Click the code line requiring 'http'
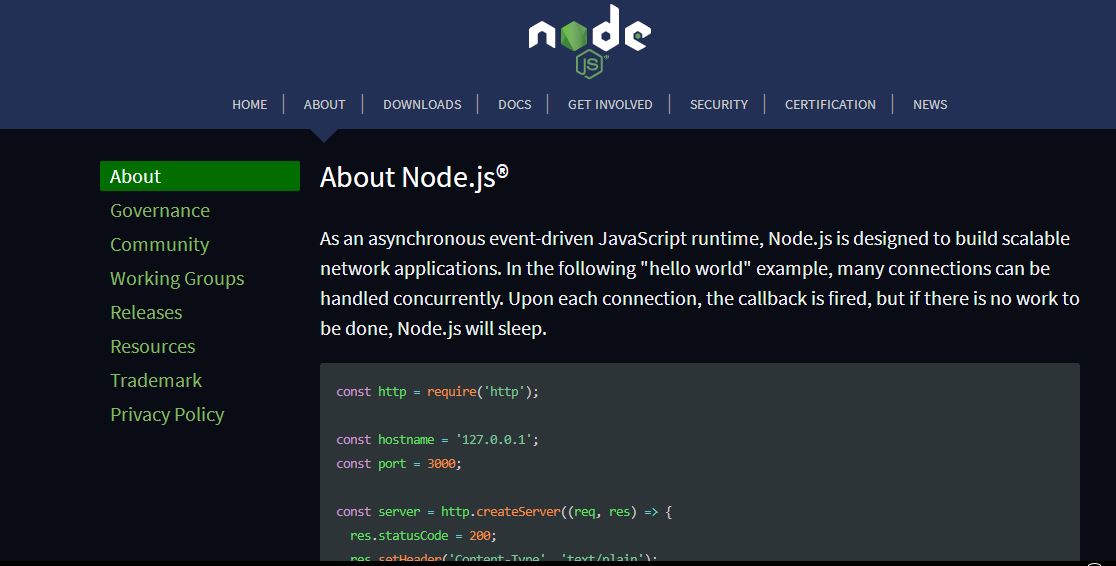 437,392
